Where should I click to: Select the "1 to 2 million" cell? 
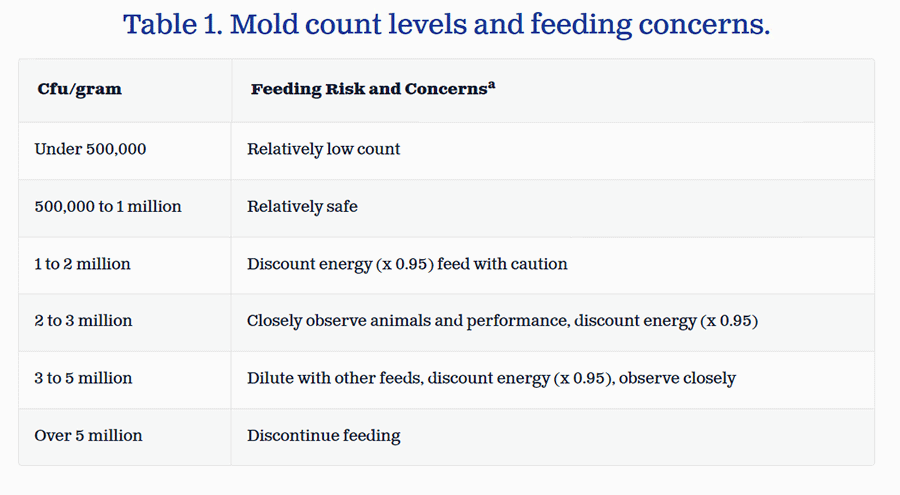click(x=82, y=264)
